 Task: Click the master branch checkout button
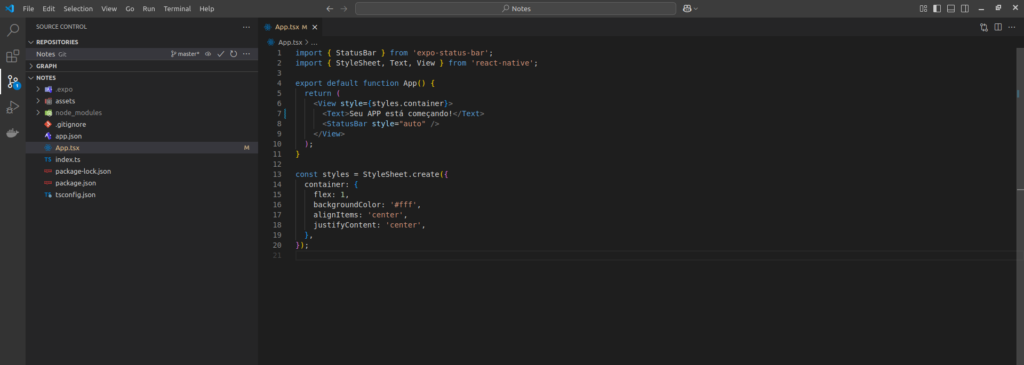[x=185, y=54]
